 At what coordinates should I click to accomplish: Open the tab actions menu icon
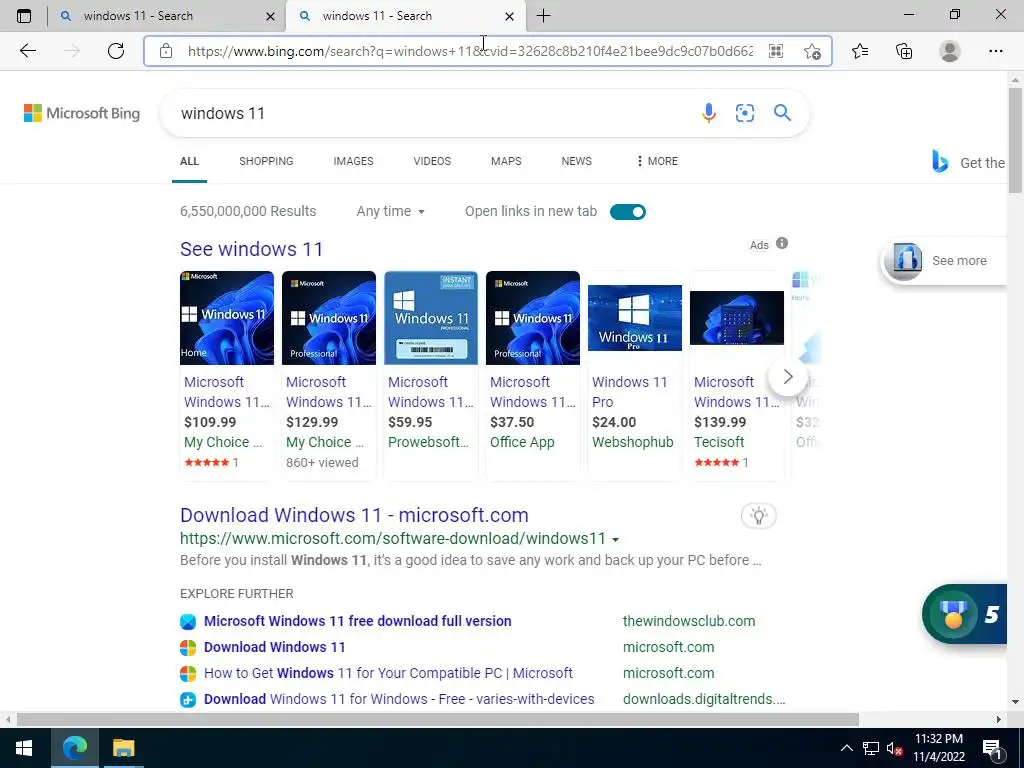tap(24, 16)
